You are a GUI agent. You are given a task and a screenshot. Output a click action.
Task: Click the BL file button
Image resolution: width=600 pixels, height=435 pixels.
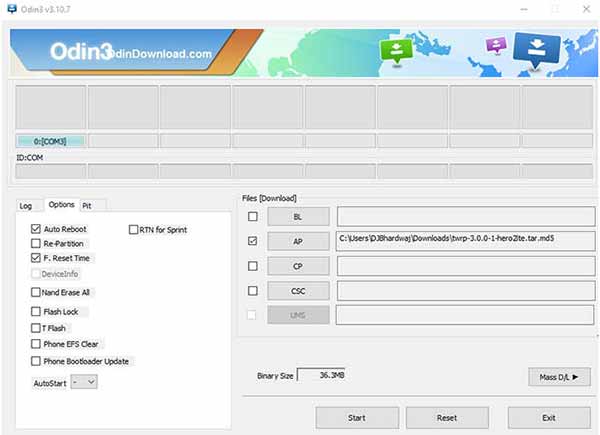click(298, 217)
